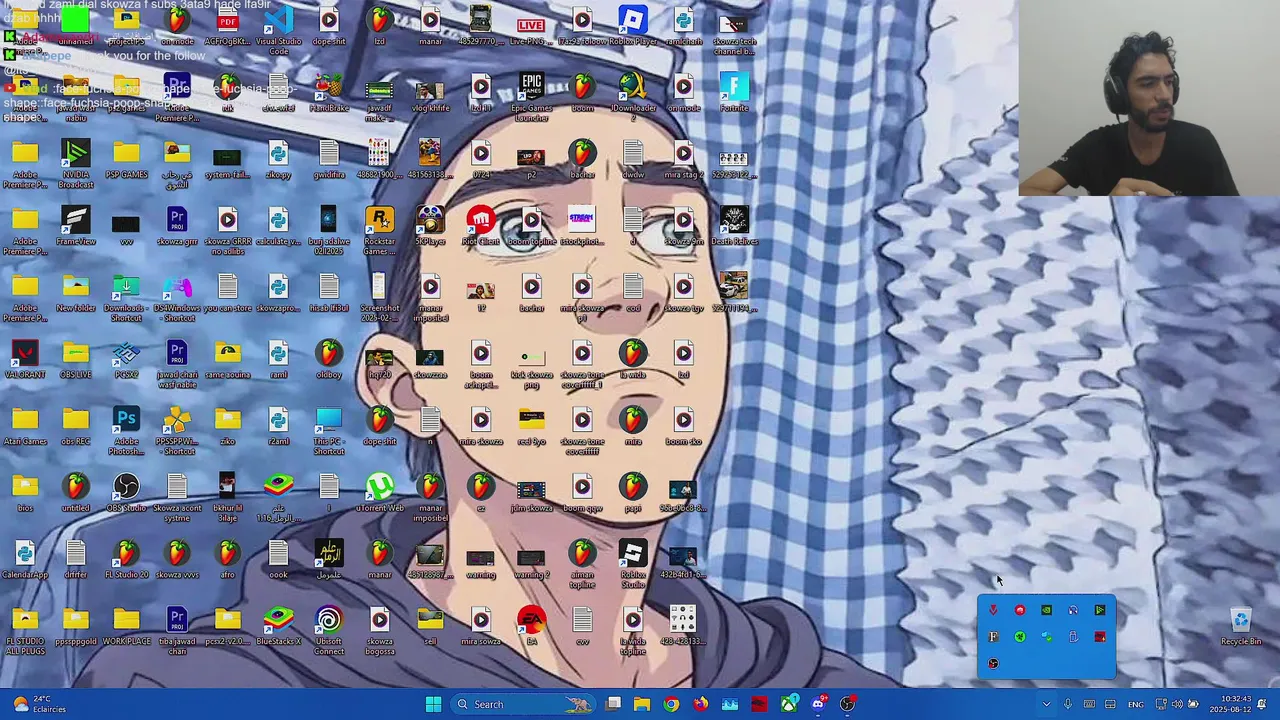Open the NVIDIA Broadcast shortcut

[x=76, y=164]
